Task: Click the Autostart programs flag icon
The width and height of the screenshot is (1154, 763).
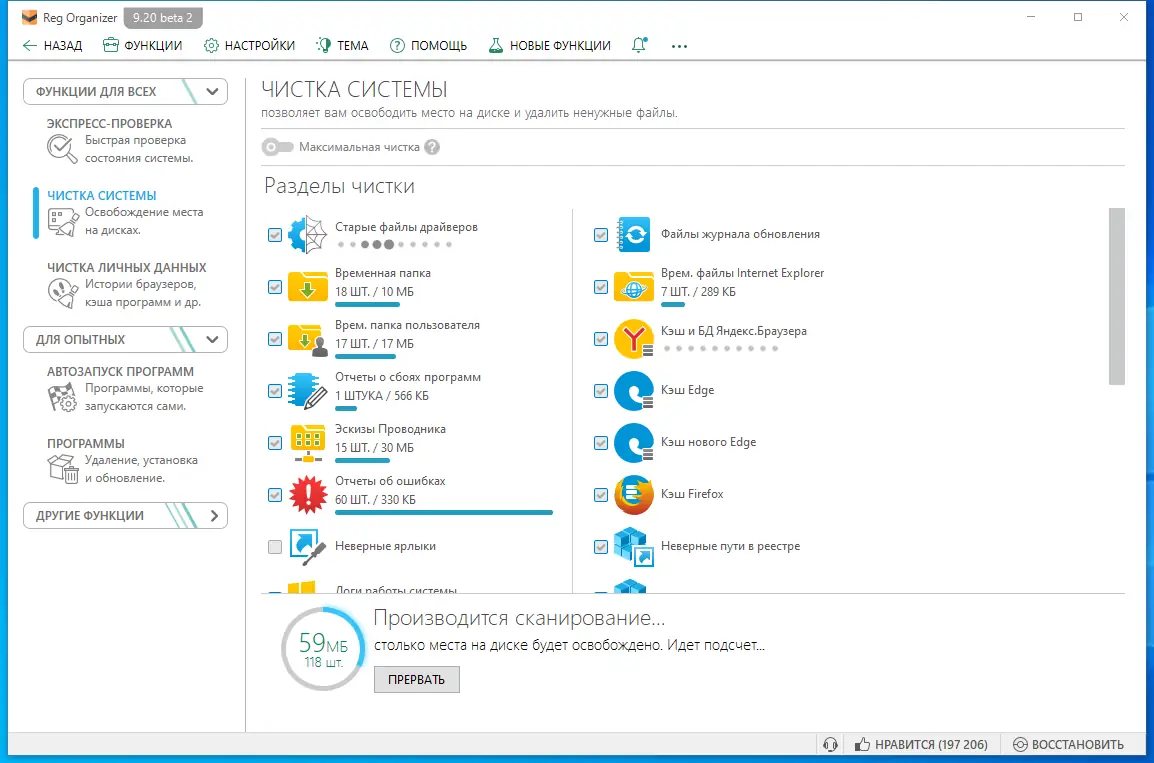Action: click(63, 397)
